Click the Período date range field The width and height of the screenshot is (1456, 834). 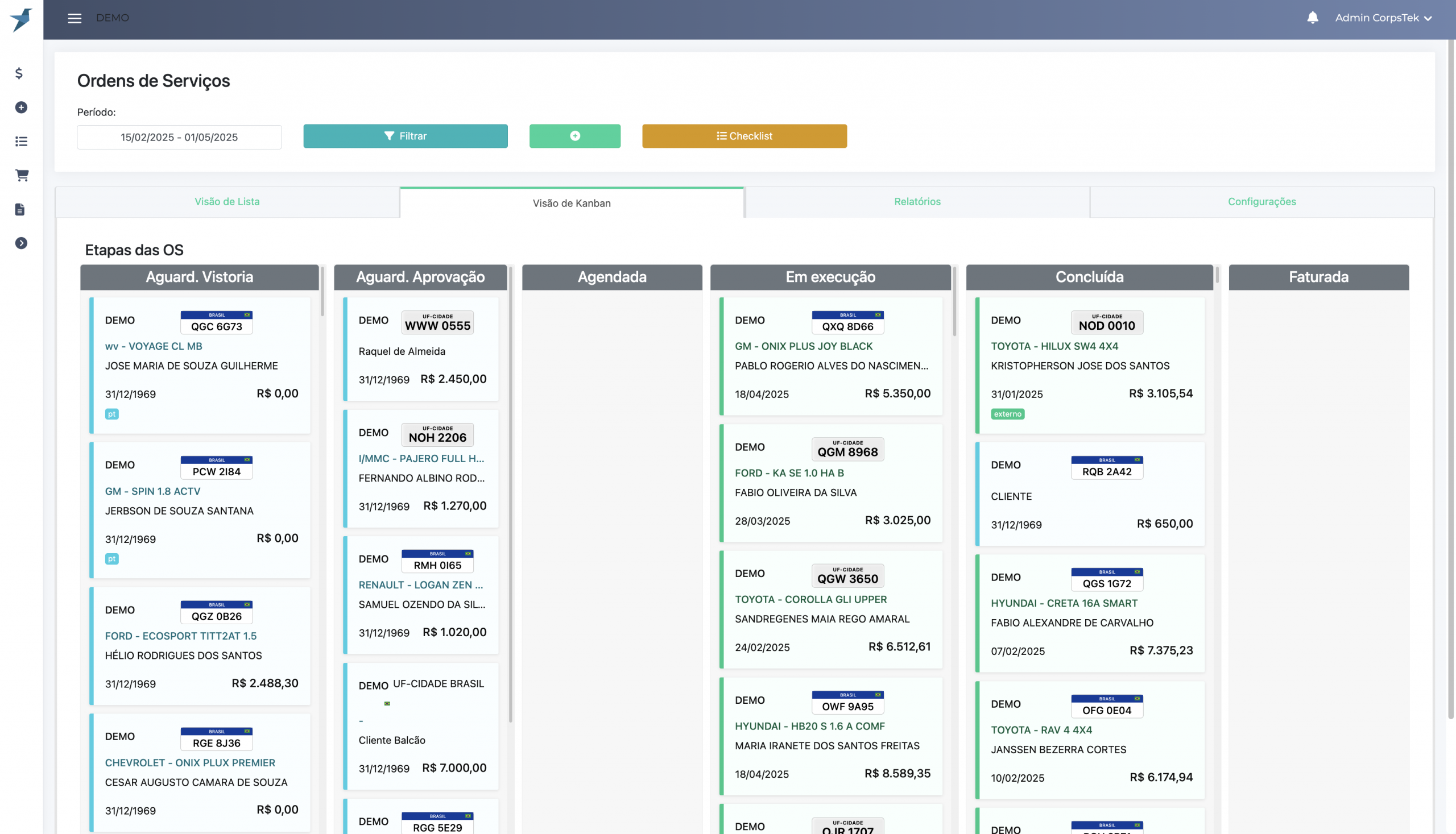click(x=179, y=138)
